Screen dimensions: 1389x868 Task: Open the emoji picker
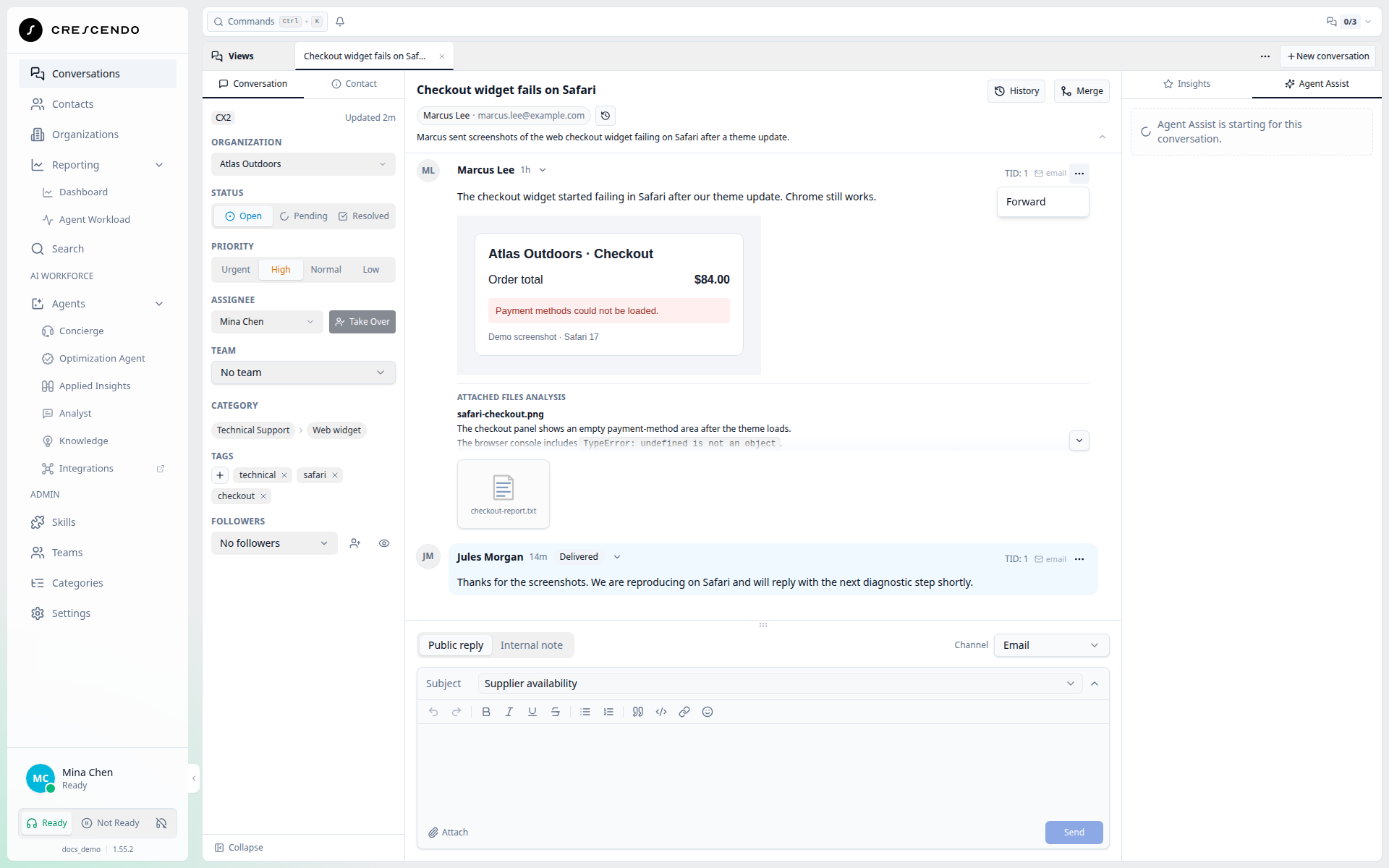coord(708,712)
